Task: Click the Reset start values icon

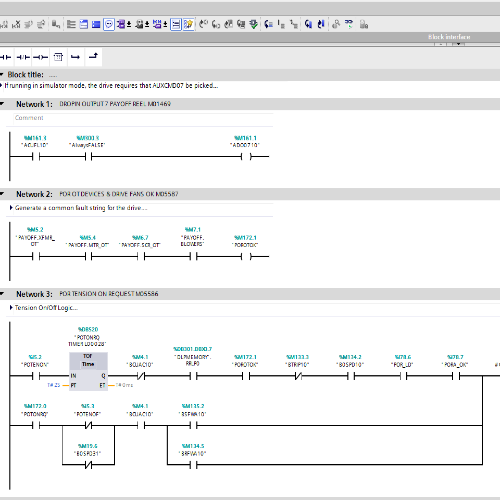Action: [56, 24]
